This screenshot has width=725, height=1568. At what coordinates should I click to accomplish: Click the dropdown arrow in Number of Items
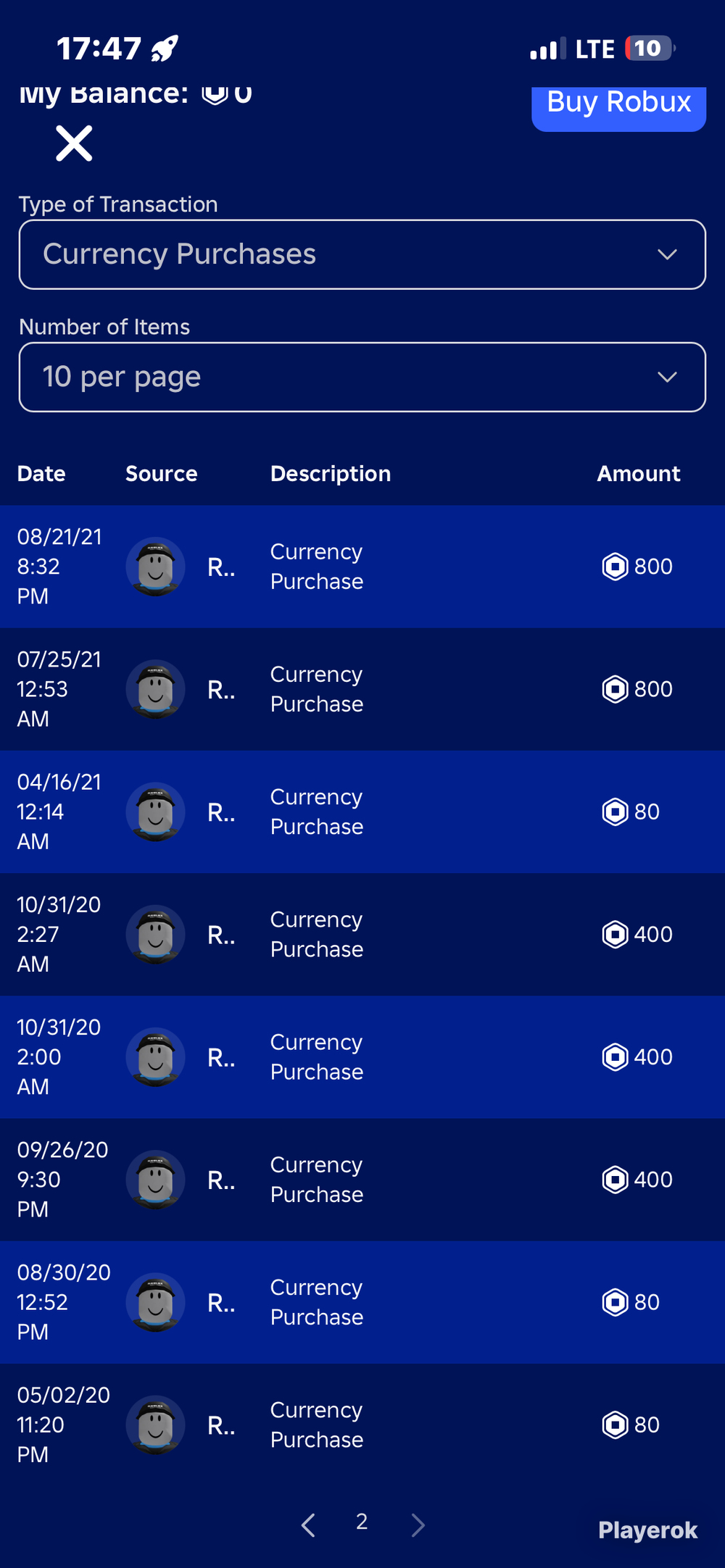click(667, 377)
